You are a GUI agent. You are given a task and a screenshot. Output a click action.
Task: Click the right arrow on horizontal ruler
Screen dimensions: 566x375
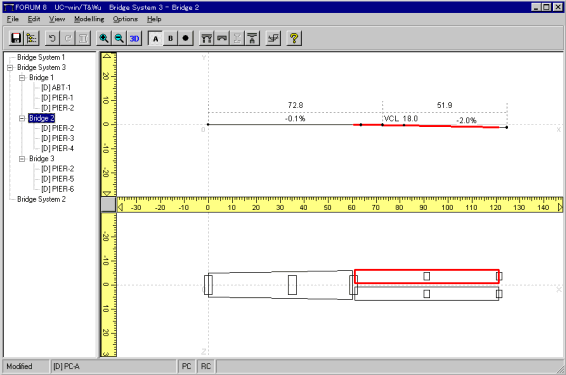click(560, 207)
